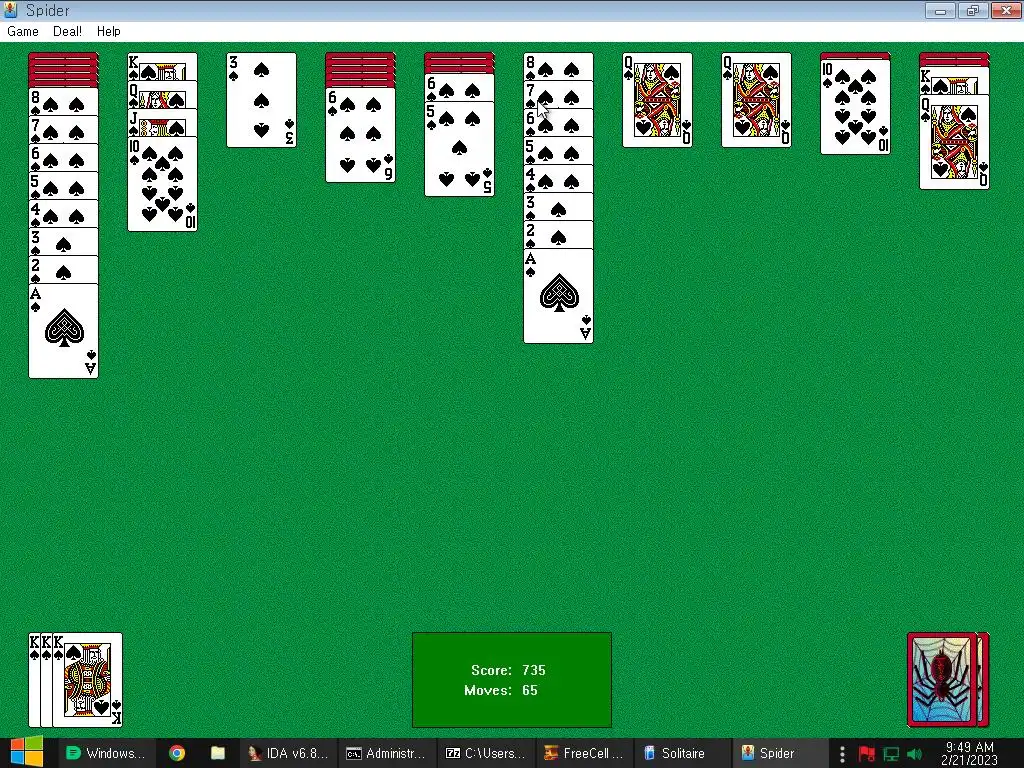Image resolution: width=1024 pixels, height=768 pixels.
Task: Select the Queen of spades in eighth column
Action: (756, 100)
